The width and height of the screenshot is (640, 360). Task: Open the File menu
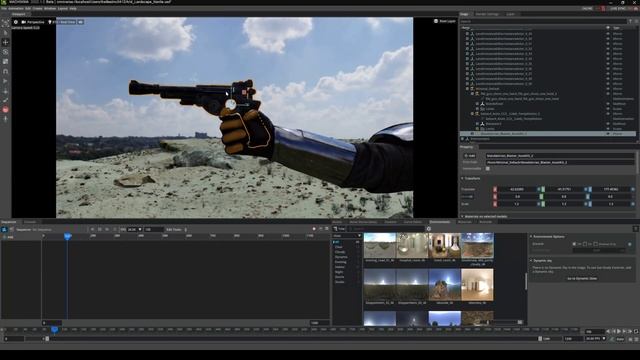(4, 8)
